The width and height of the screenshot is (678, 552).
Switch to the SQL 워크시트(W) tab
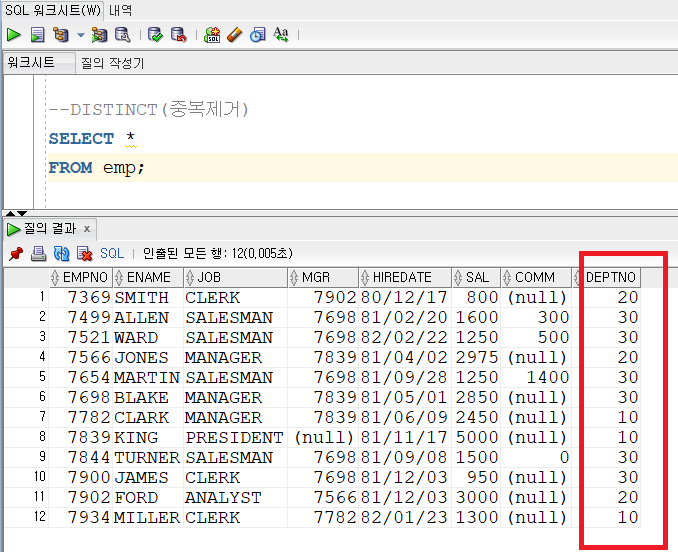(53, 10)
